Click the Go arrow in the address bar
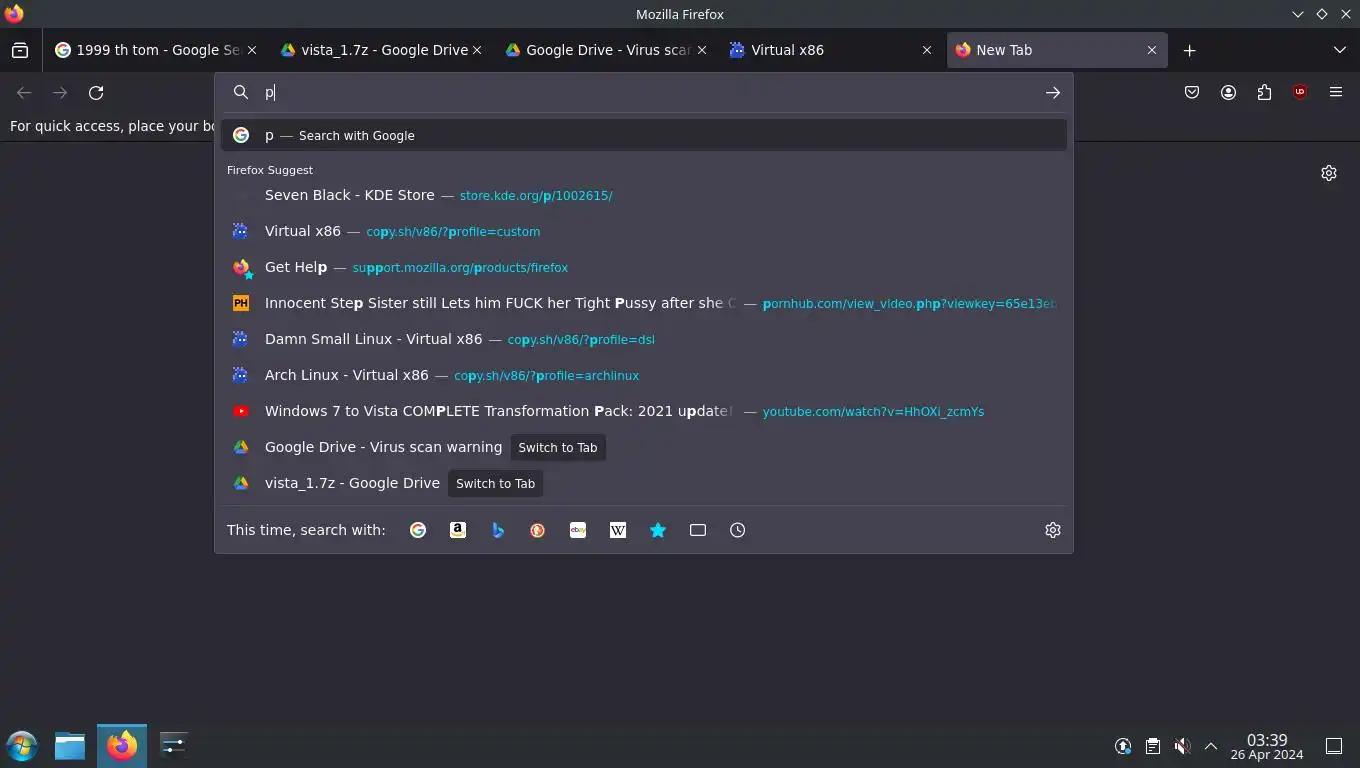Image resolution: width=1360 pixels, height=768 pixels. (x=1052, y=92)
